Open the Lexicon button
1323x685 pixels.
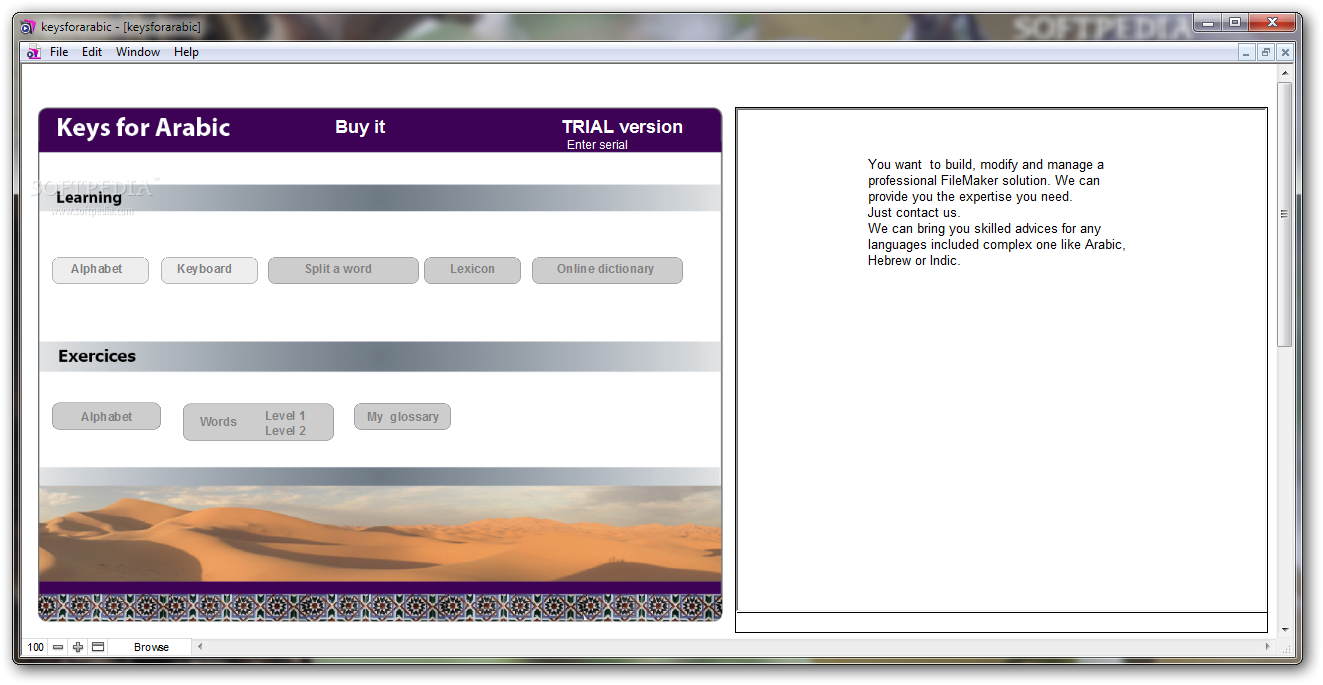472,270
